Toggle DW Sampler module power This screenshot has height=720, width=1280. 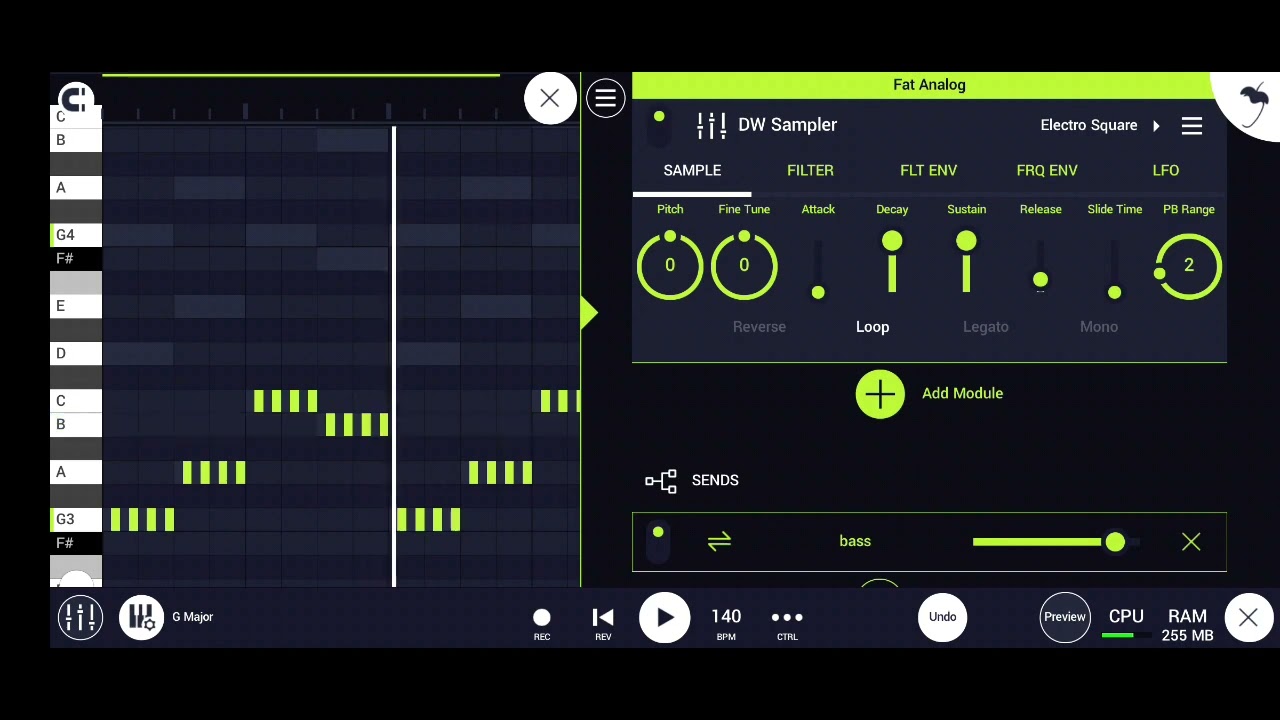[659, 126]
